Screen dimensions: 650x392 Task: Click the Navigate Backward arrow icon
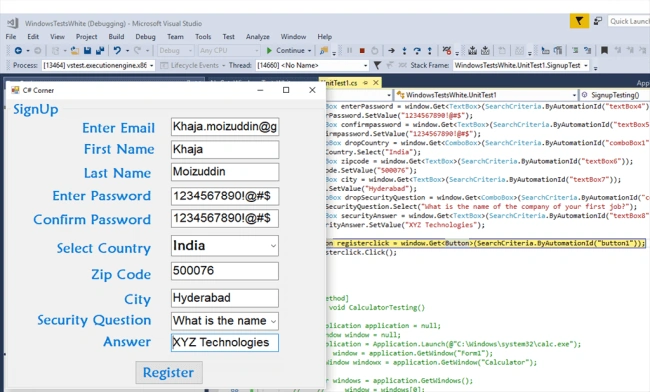point(18,51)
